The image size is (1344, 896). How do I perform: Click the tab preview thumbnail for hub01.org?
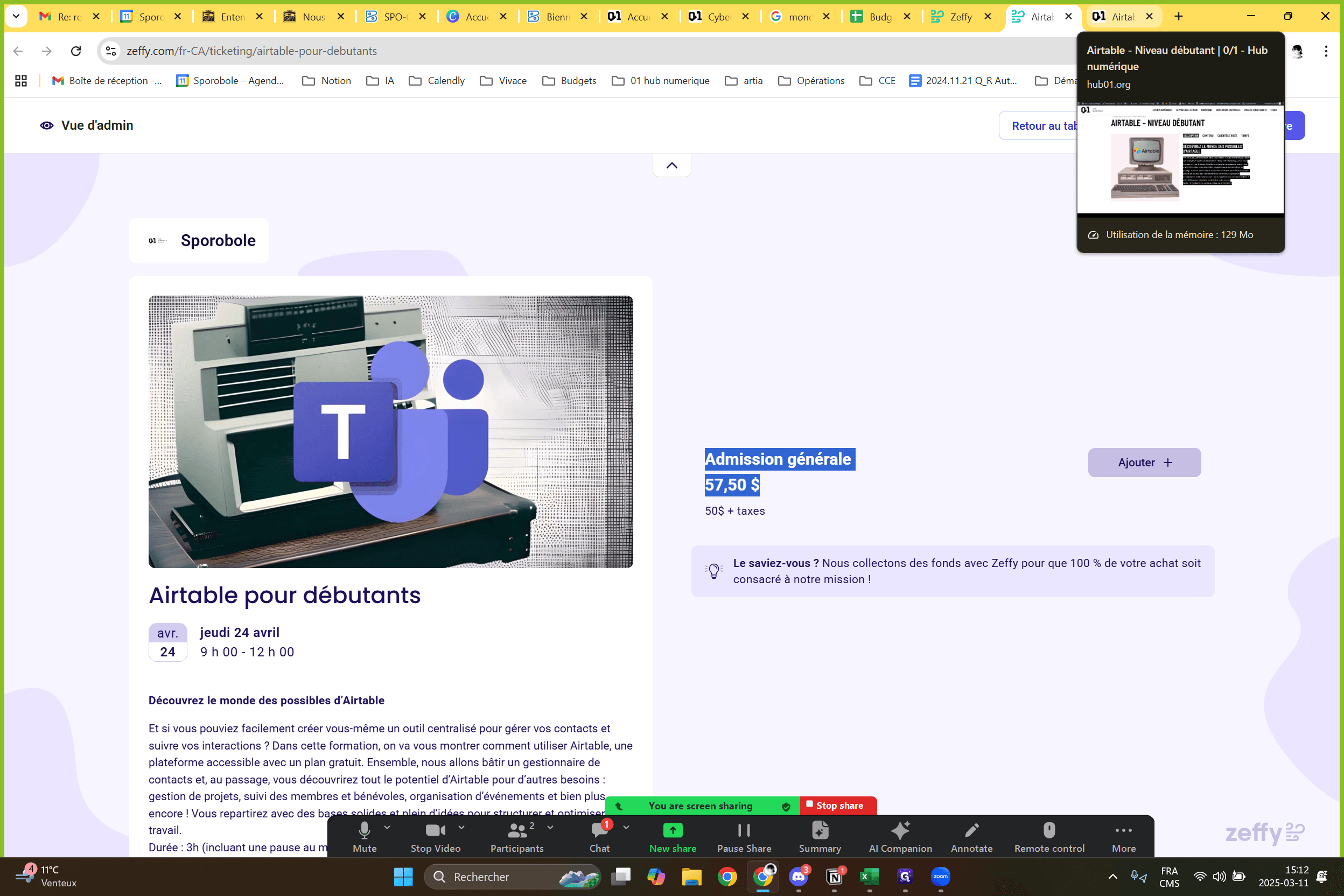coord(1180,158)
